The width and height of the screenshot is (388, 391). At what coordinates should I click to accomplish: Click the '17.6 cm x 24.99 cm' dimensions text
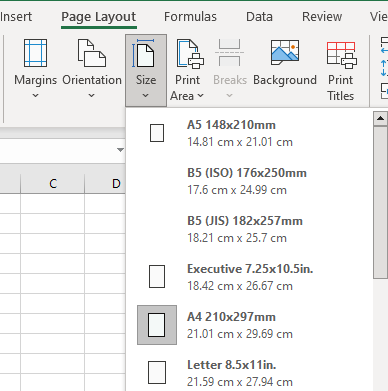pos(237,190)
